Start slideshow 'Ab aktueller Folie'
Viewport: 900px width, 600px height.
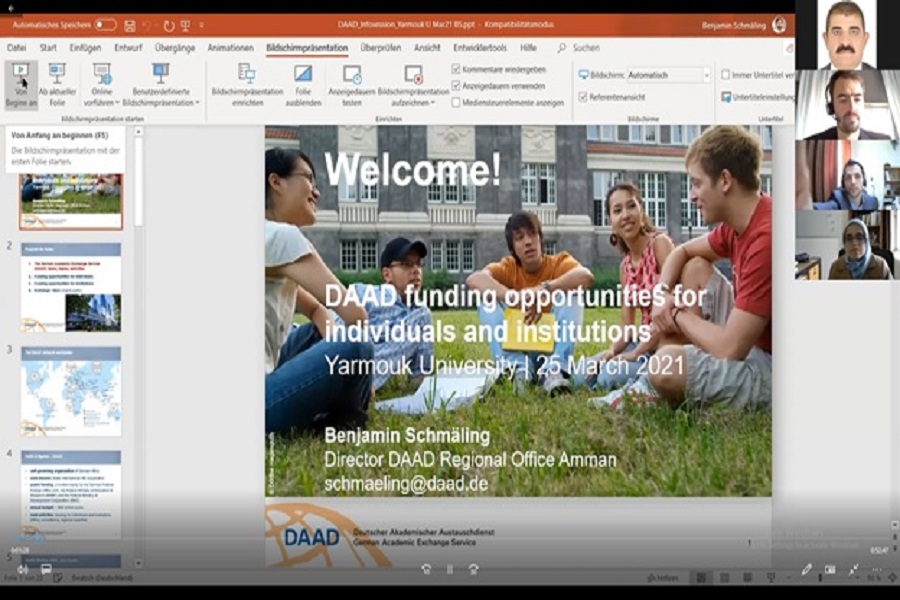(57, 85)
